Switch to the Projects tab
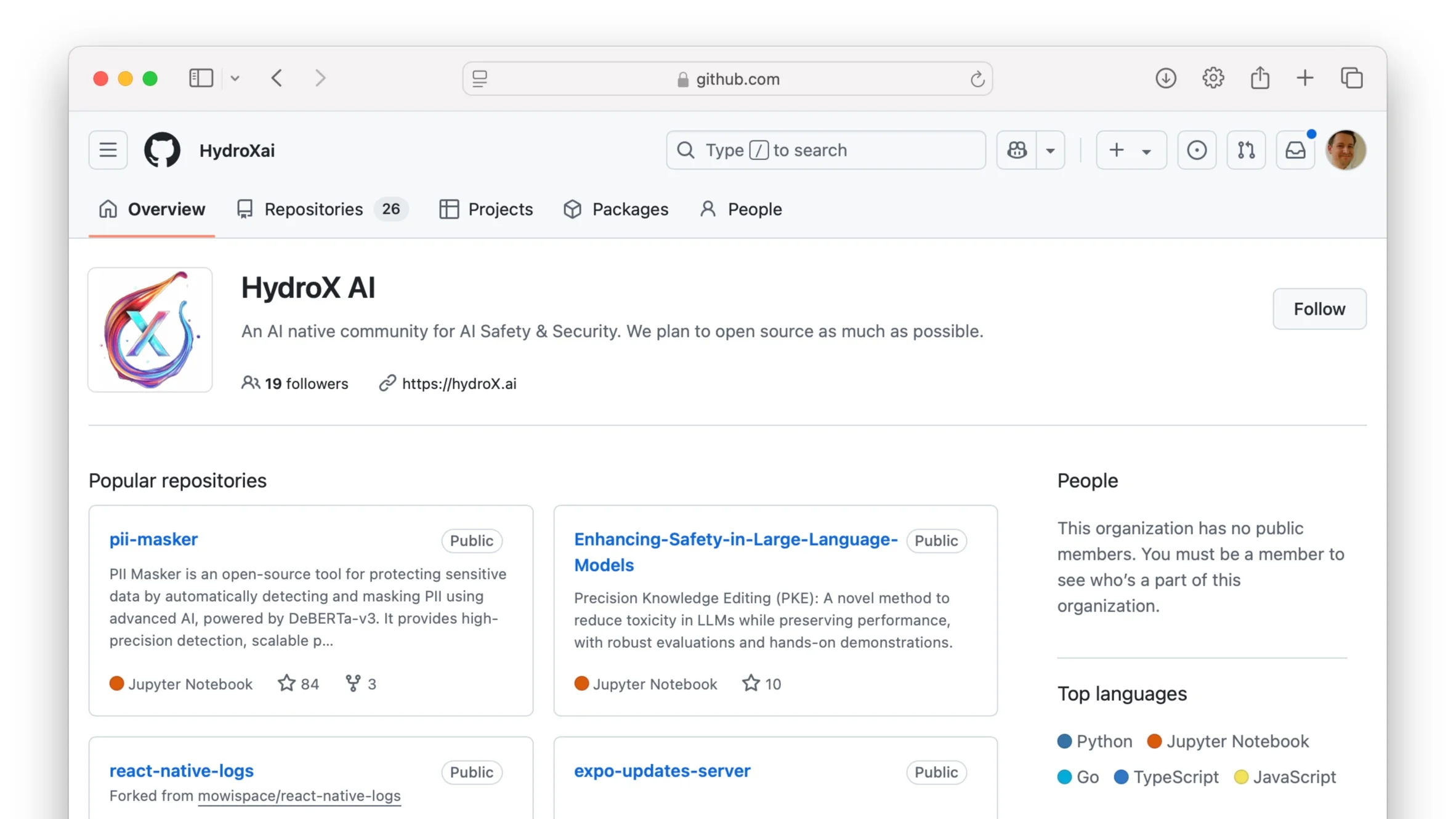1456x819 pixels. point(486,209)
